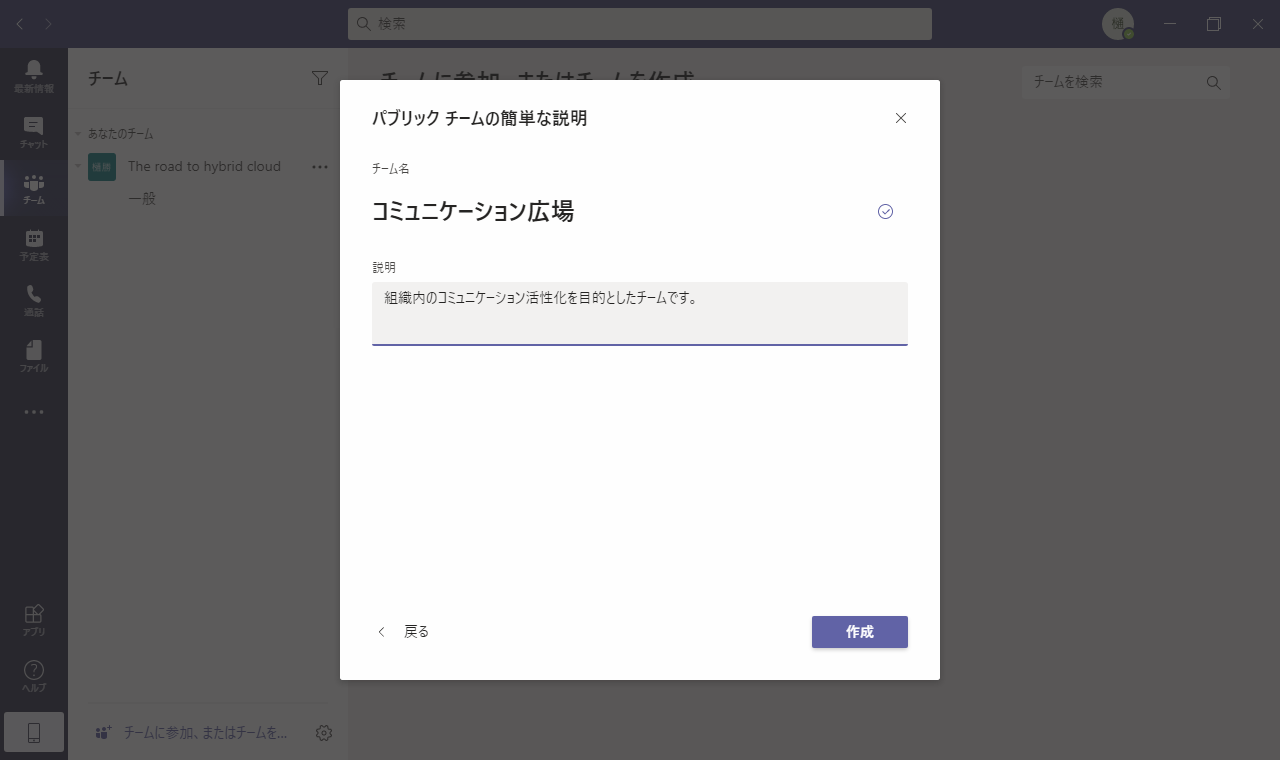Select the Teams (チーム) sidebar icon
Viewport: 1280px width, 760px height.
point(34,188)
